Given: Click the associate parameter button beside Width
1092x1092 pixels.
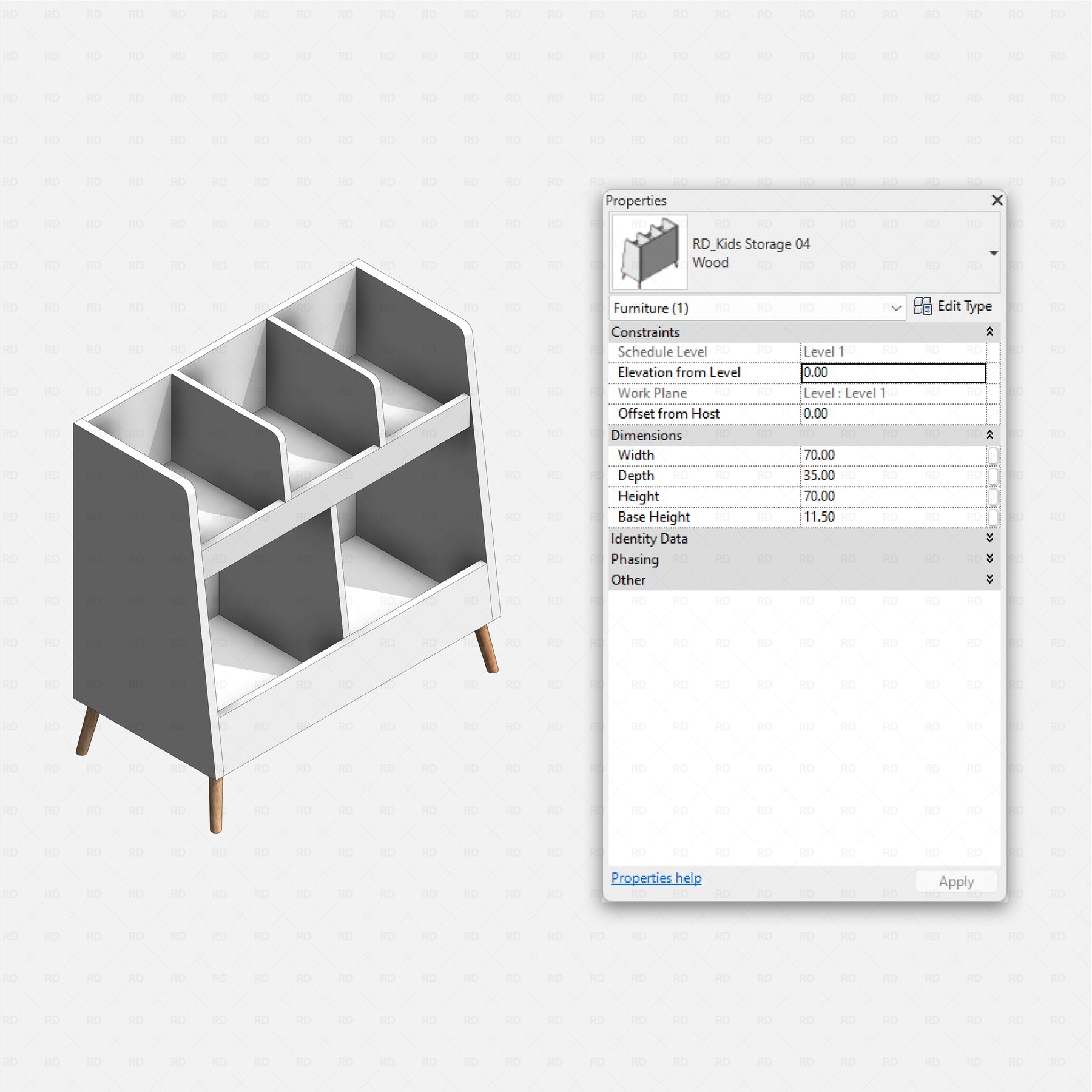Looking at the screenshot, I should [993, 455].
